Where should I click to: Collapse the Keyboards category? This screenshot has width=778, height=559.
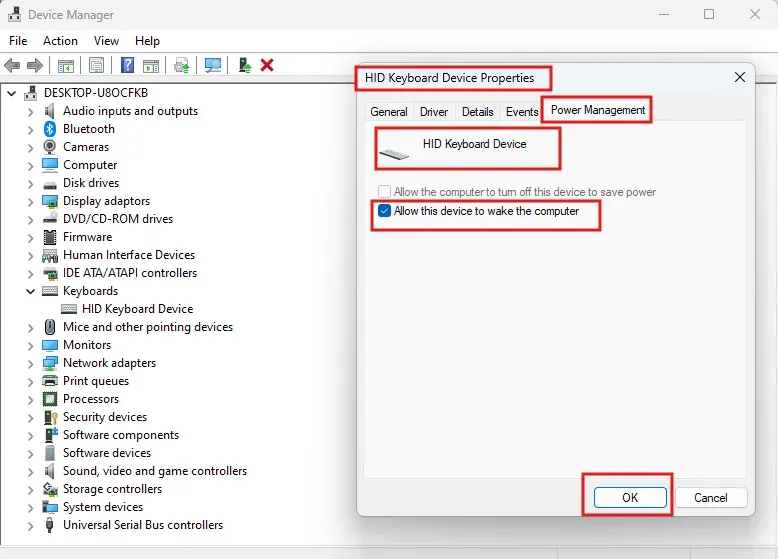click(x=30, y=291)
